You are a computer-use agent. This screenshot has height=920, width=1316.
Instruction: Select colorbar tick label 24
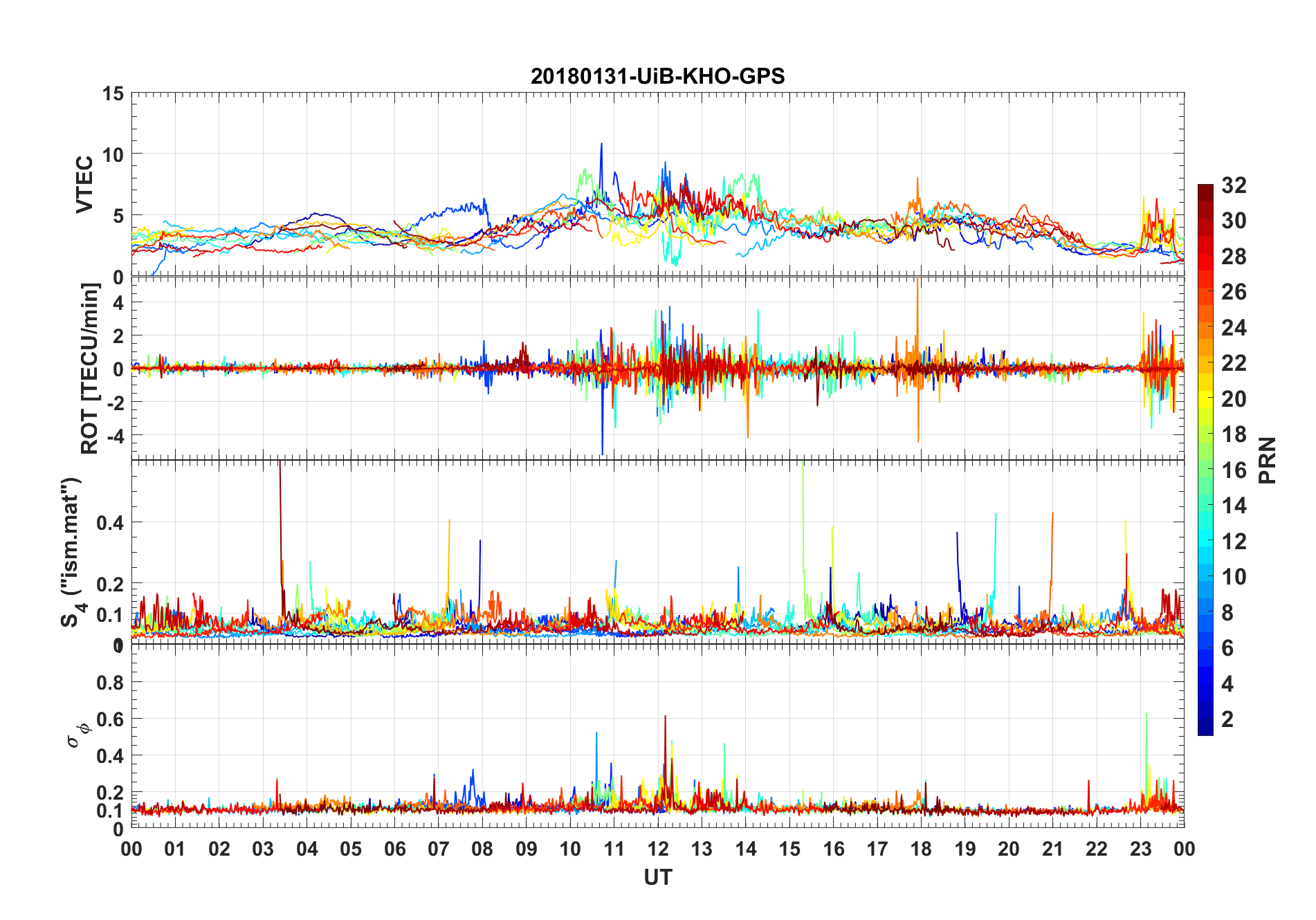click(x=1234, y=327)
